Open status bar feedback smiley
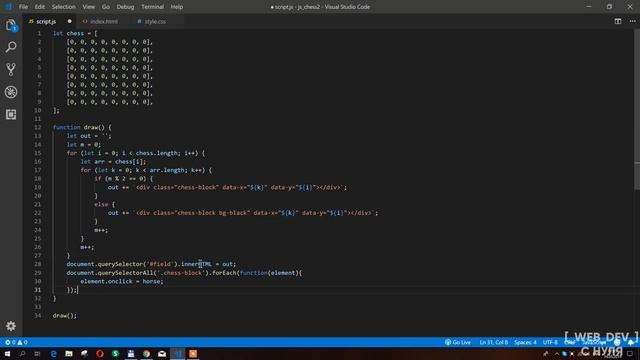The image size is (640, 360). pyautogui.click(x=617, y=342)
